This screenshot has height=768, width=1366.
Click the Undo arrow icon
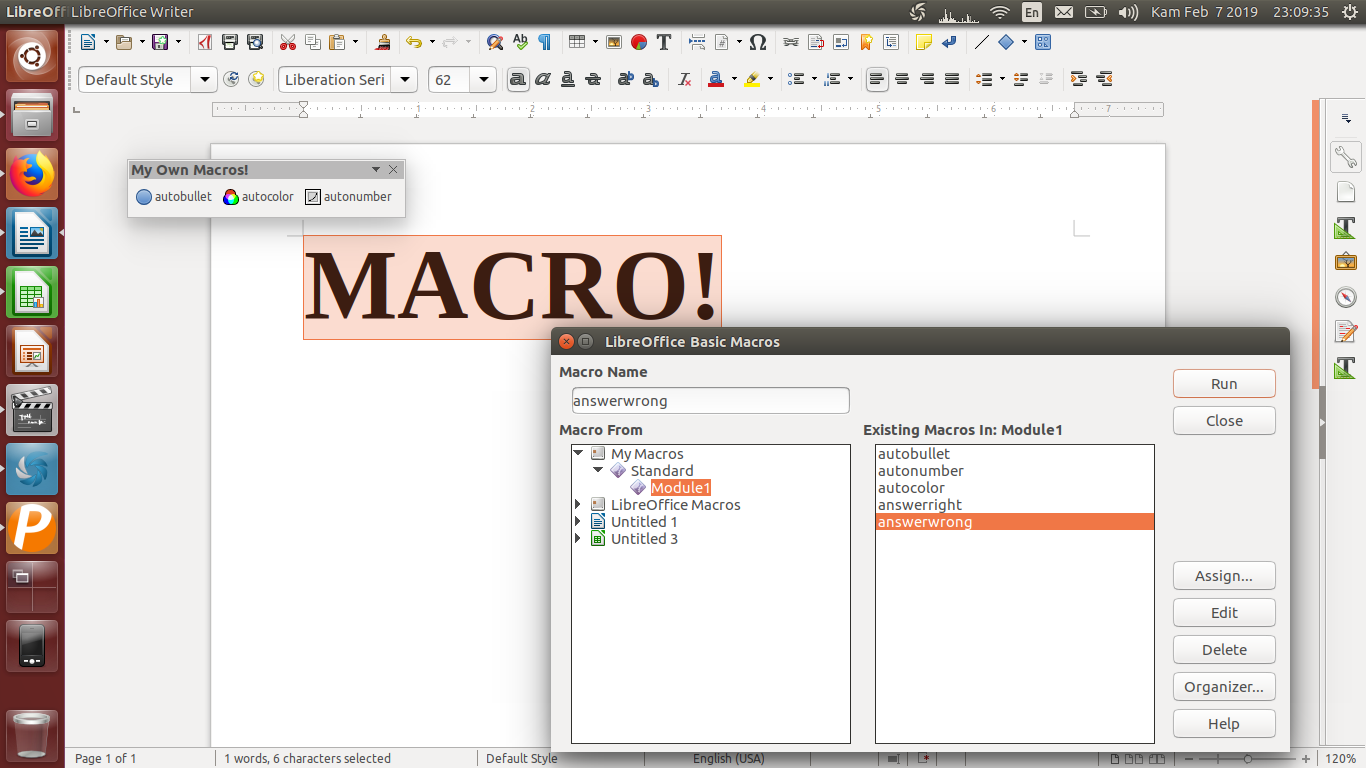[x=413, y=42]
